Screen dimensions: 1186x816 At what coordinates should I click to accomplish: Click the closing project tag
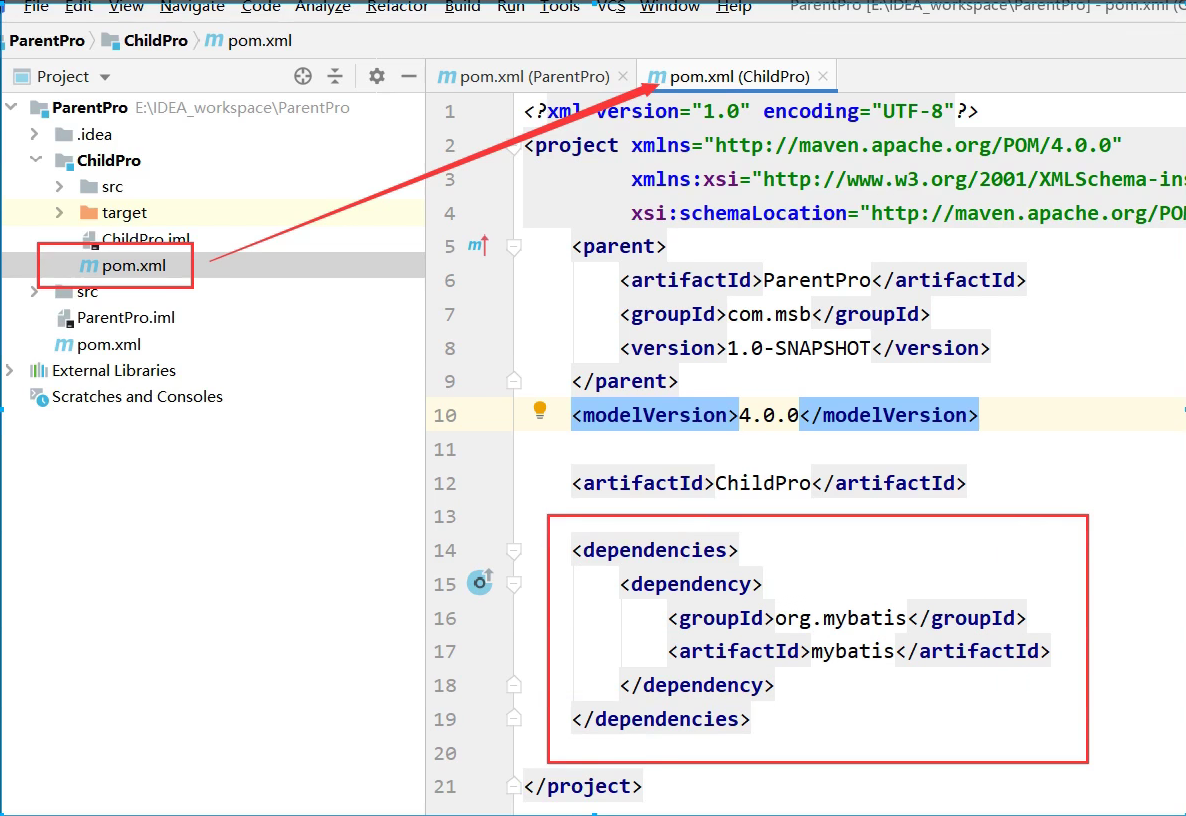(x=582, y=787)
